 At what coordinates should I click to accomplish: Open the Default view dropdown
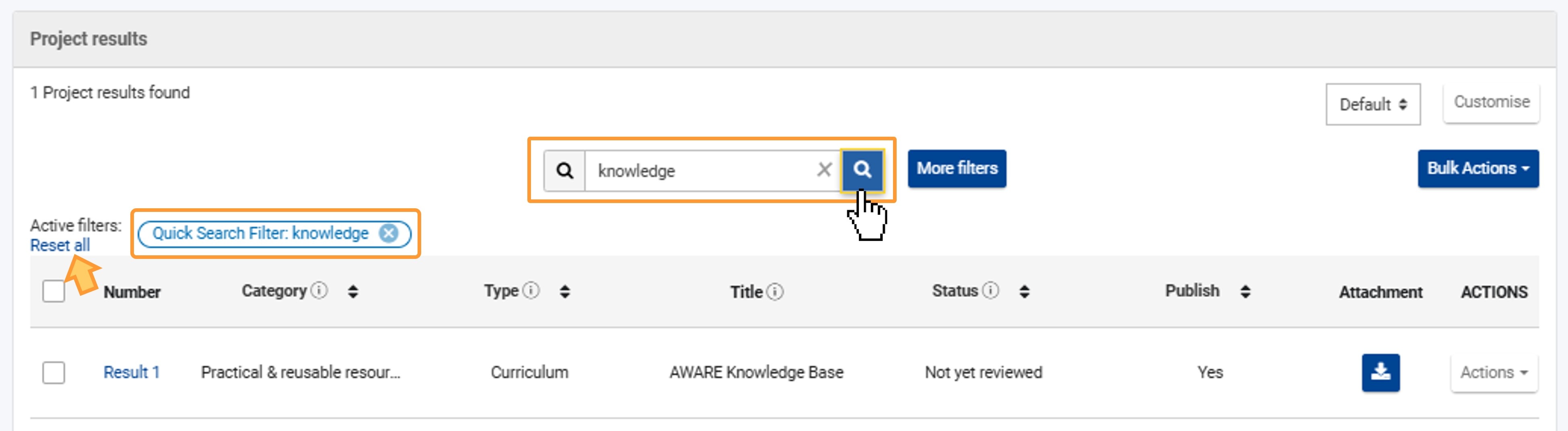(x=1373, y=105)
